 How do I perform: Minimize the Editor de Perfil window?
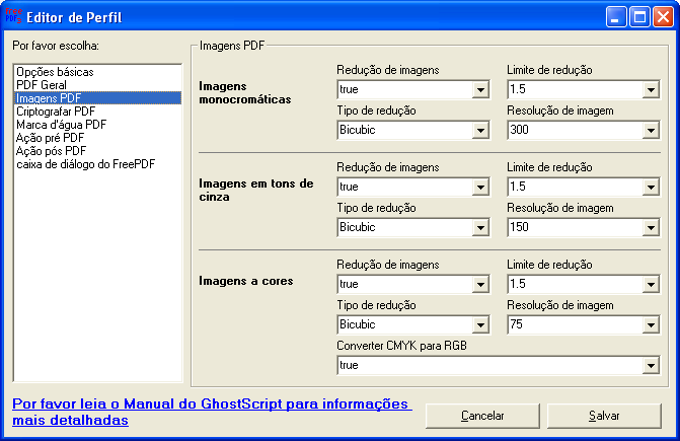pyautogui.click(x=616, y=17)
